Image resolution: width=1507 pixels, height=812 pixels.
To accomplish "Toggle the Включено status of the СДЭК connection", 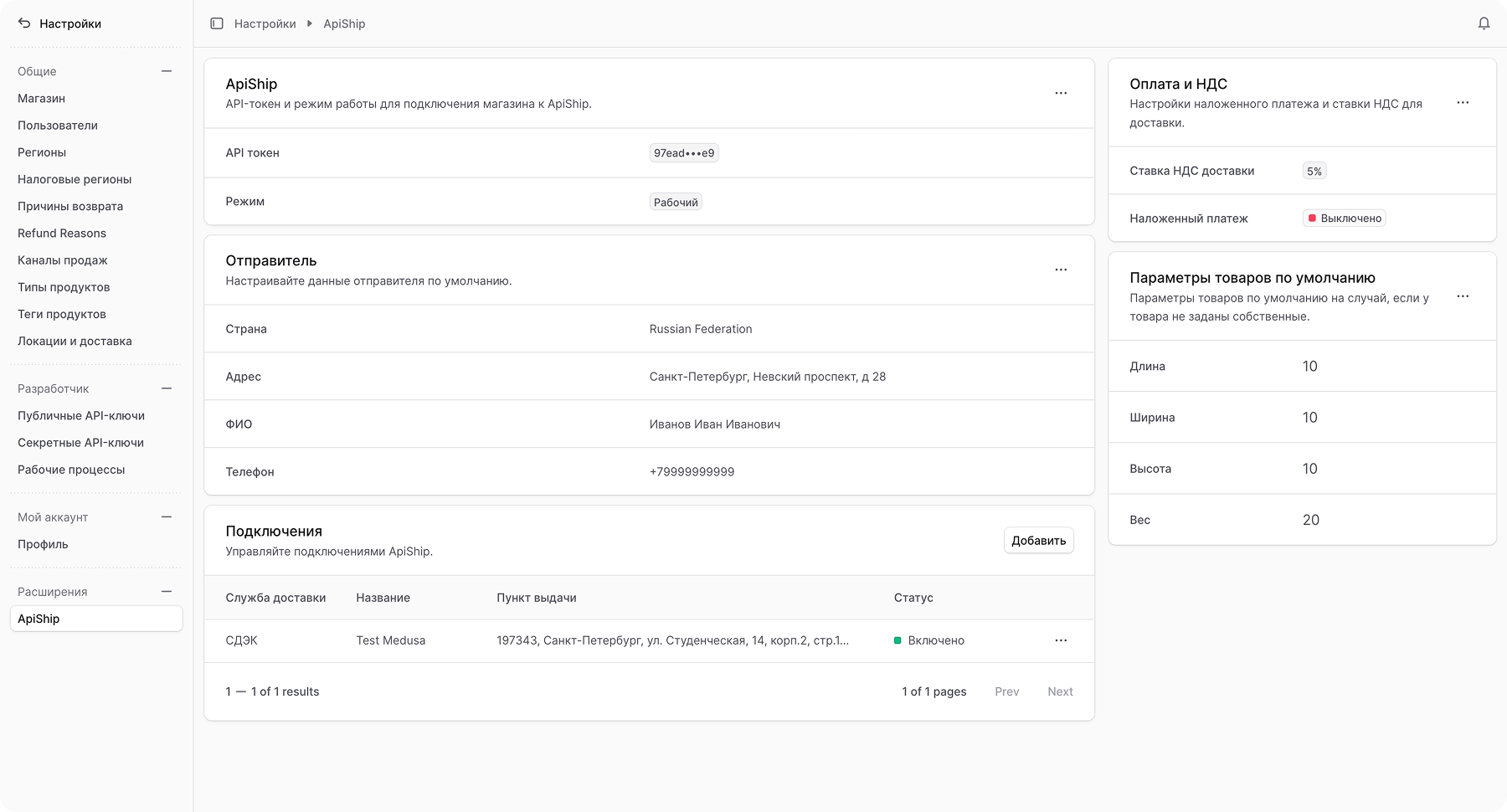I will click(928, 640).
